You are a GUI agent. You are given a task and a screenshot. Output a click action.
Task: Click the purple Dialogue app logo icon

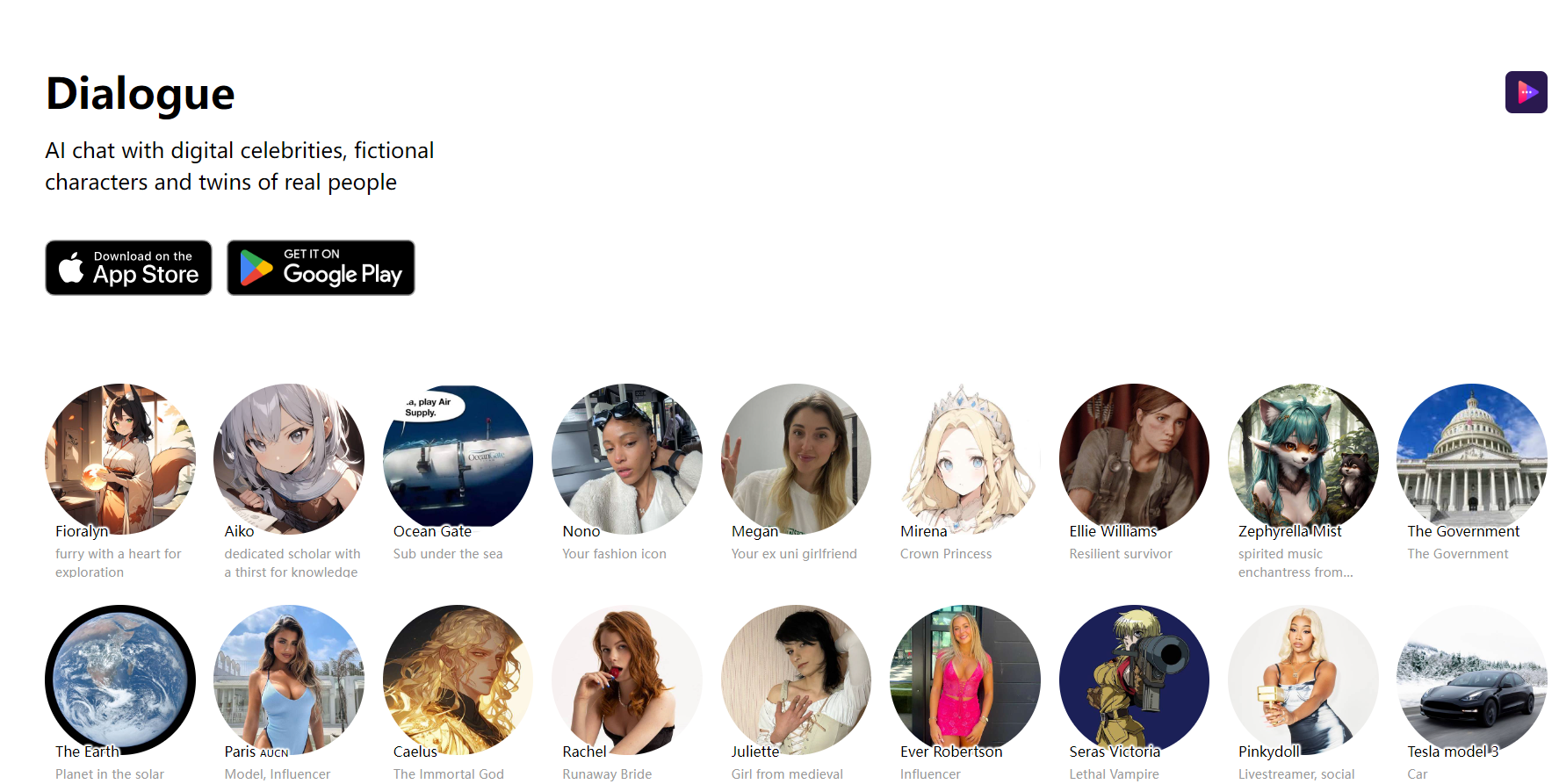pyautogui.click(x=1526, y=92)
